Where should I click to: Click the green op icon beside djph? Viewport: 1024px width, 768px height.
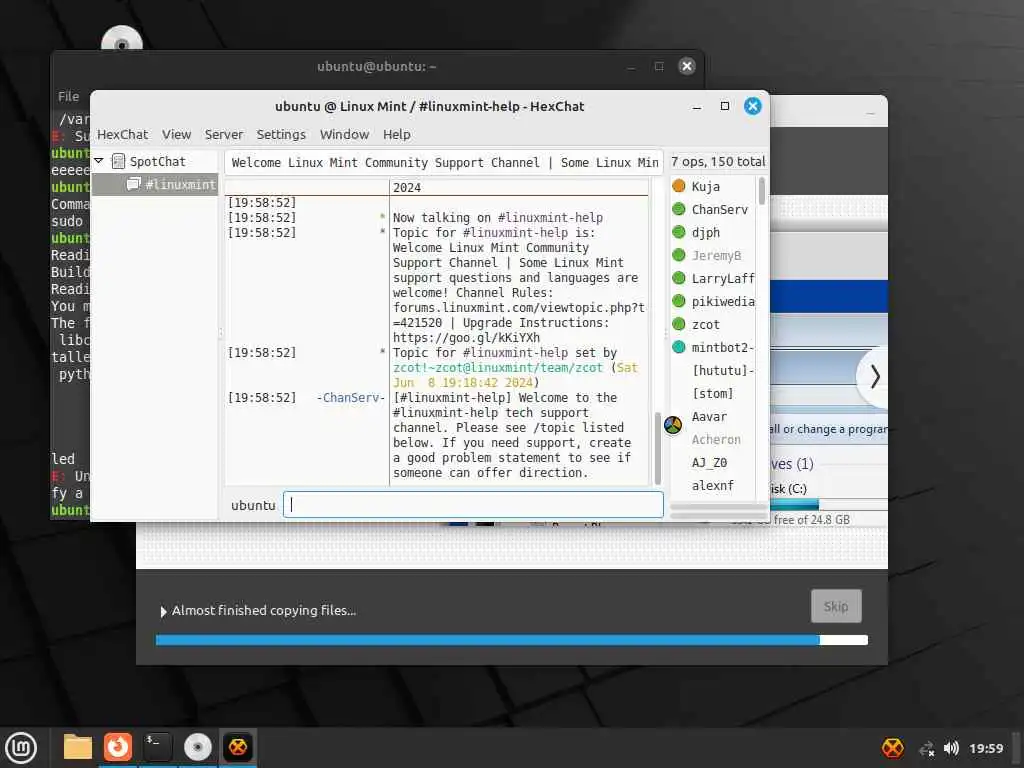(x=679, y=232)
